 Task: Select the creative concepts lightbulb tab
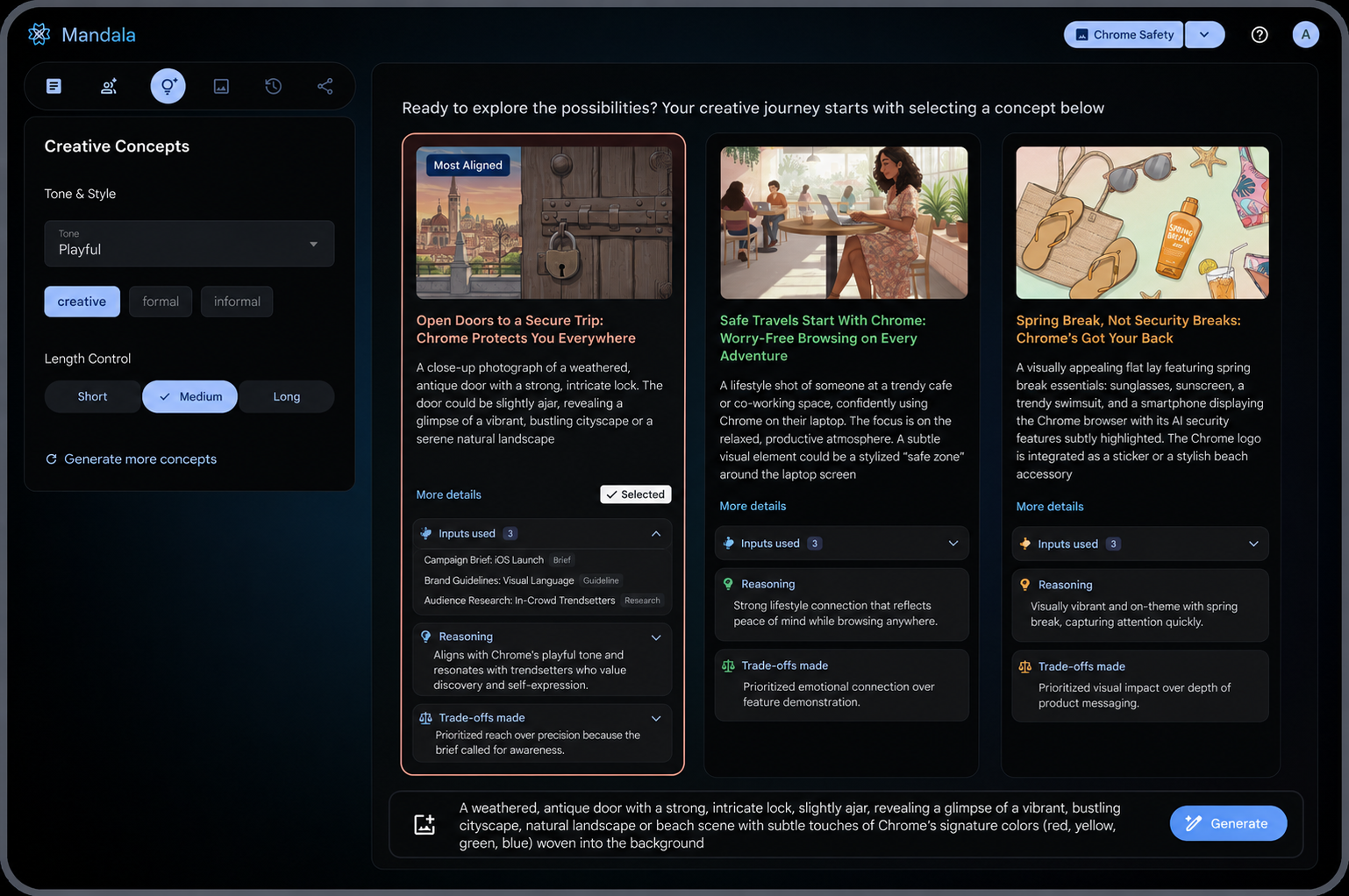tap(168, 86)
